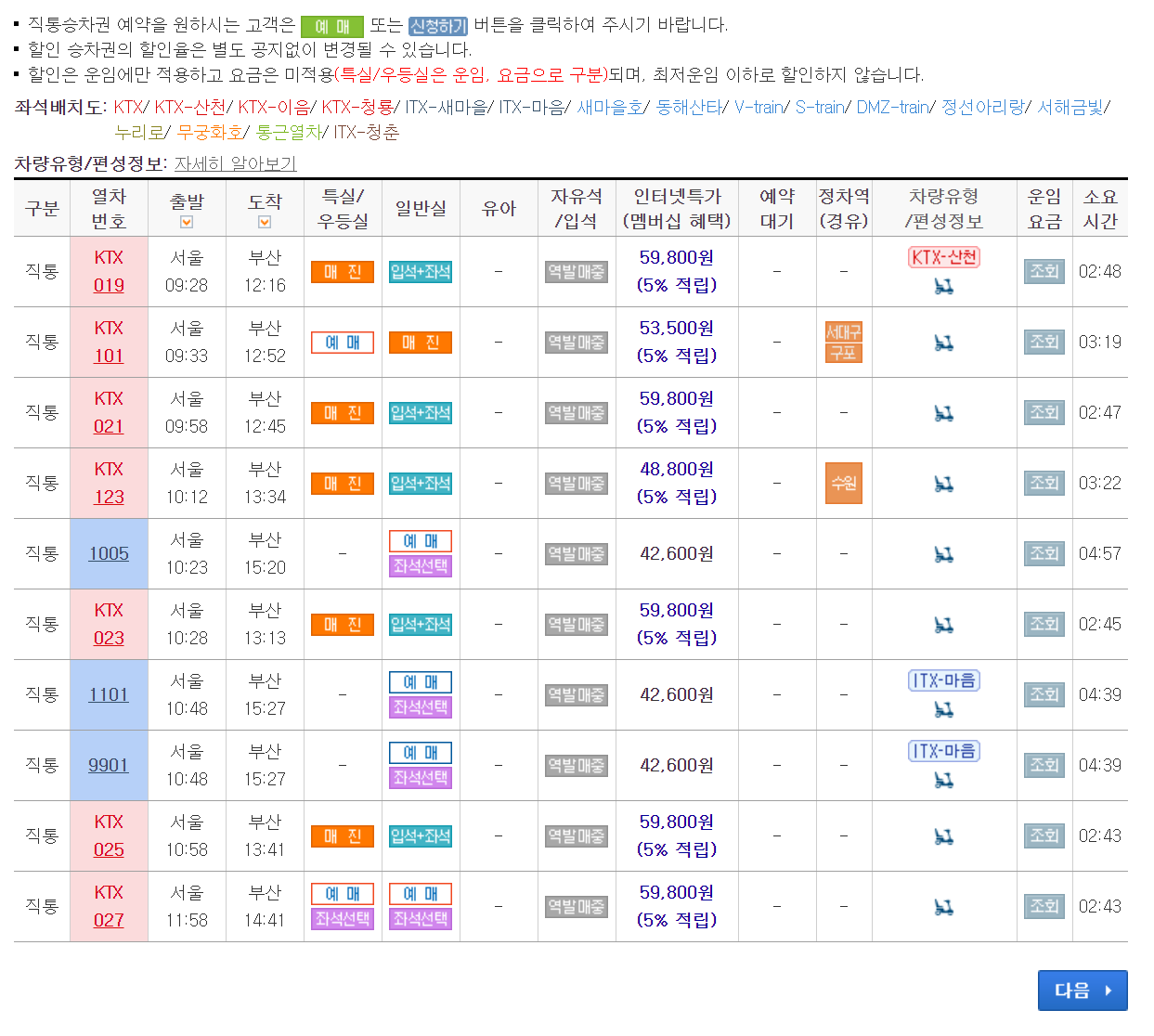
Task: Sort by departure with 출발 arrow
Action: coord(187,222)
